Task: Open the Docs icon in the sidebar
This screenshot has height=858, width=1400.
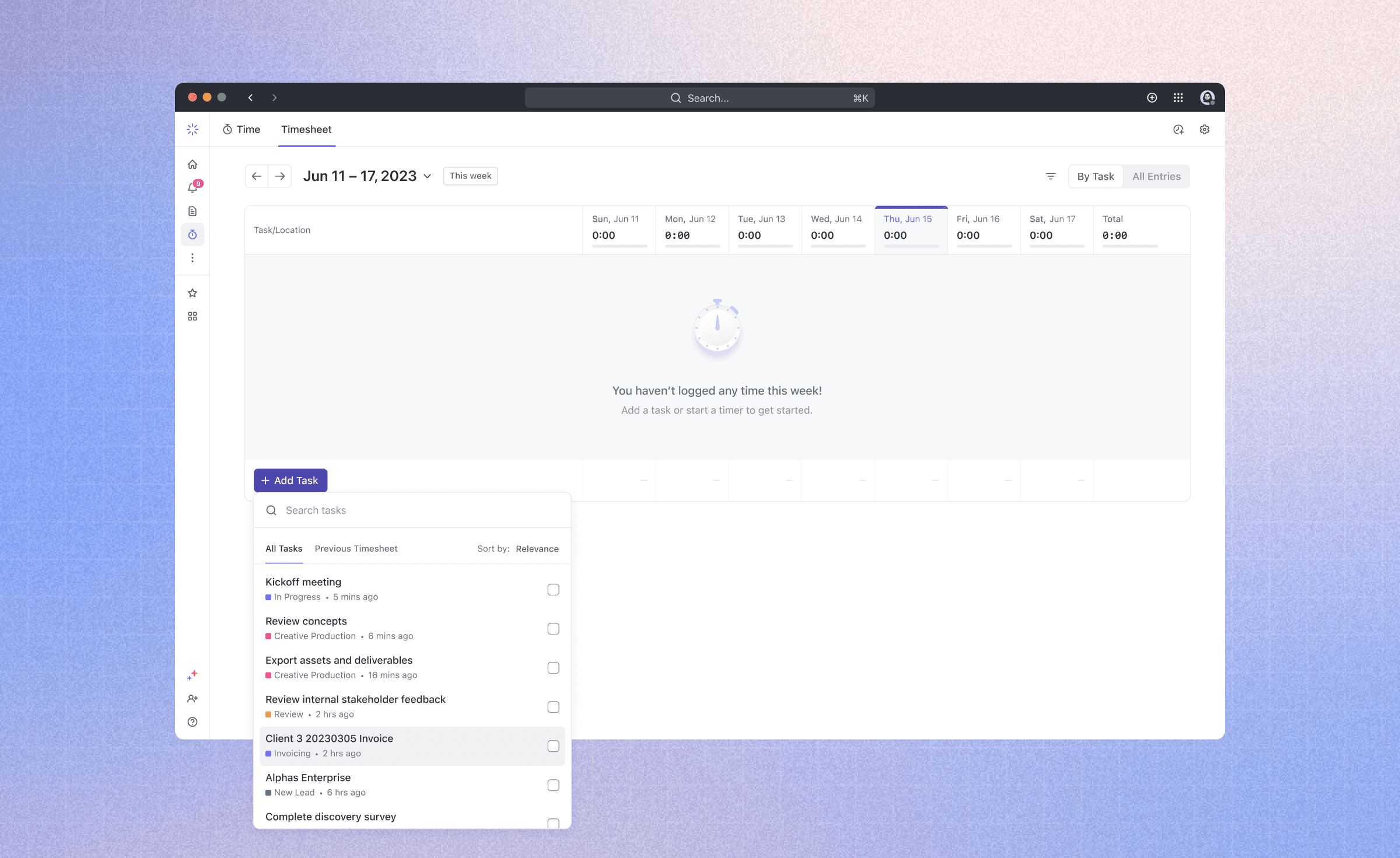Action: (x=192, y=211)
